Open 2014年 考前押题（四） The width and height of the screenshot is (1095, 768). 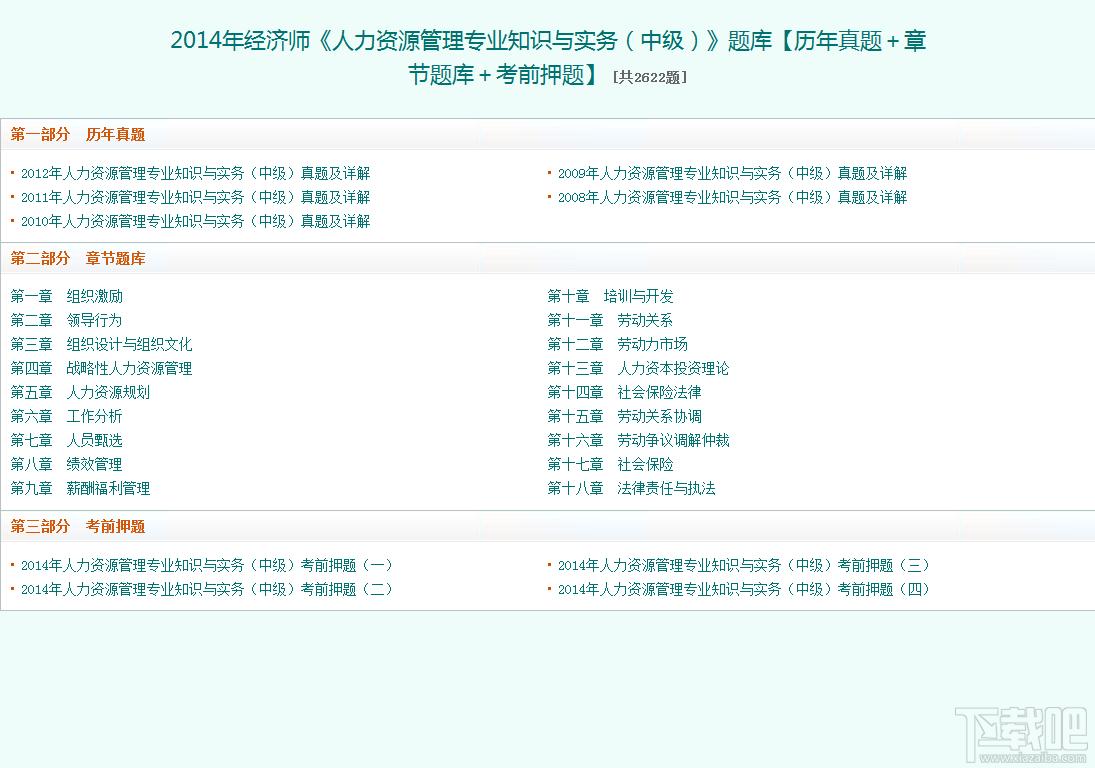tap(744, 589)
